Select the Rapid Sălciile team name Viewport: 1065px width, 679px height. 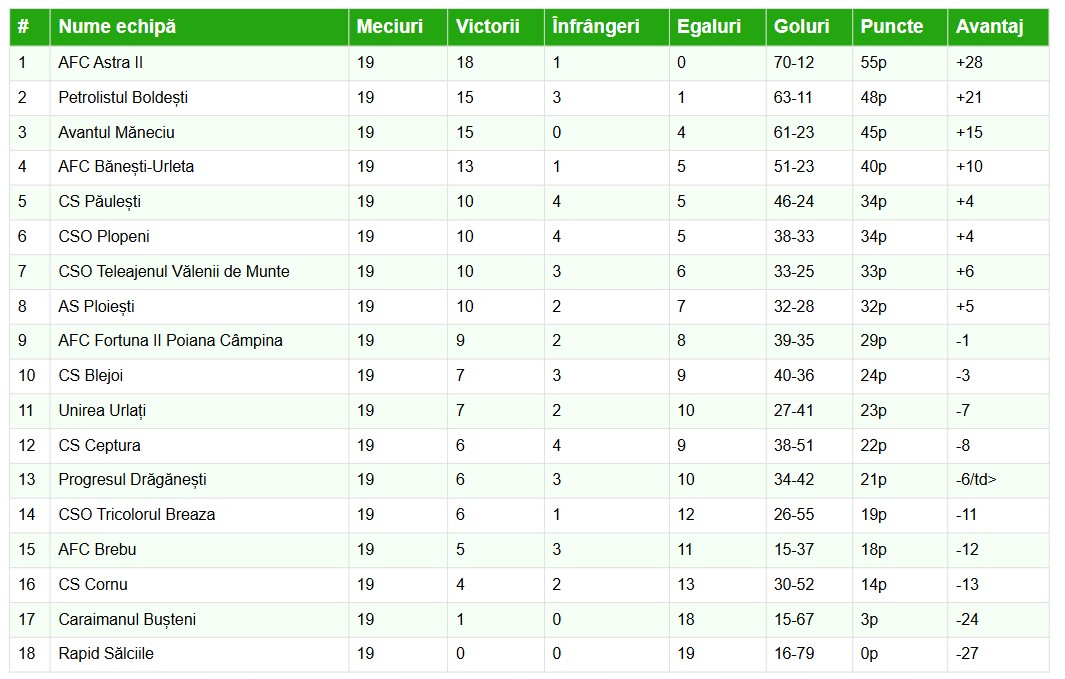[106, 654]
